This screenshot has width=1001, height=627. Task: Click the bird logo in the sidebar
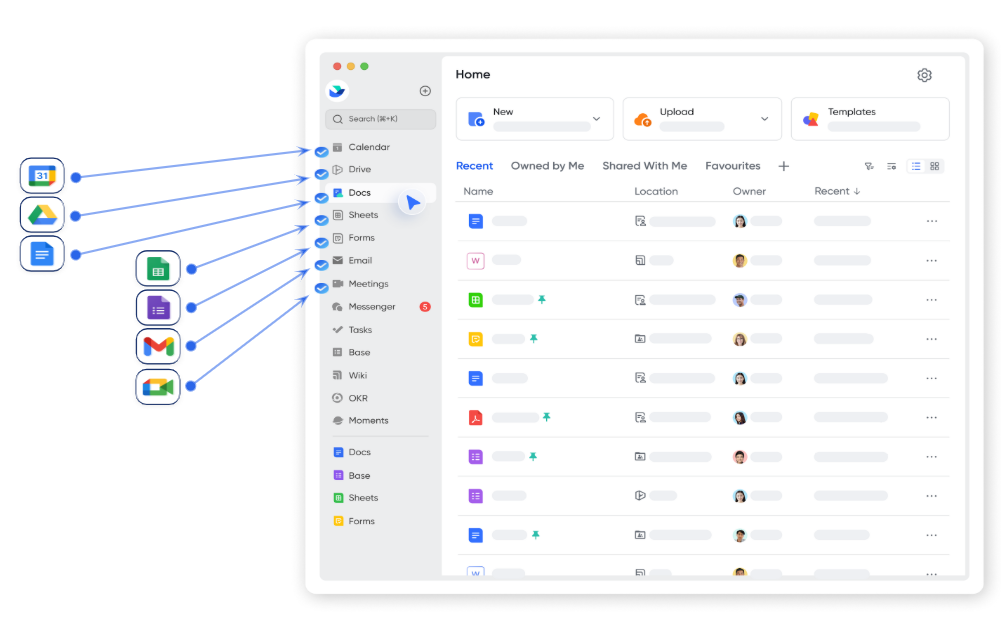[337, 91]
